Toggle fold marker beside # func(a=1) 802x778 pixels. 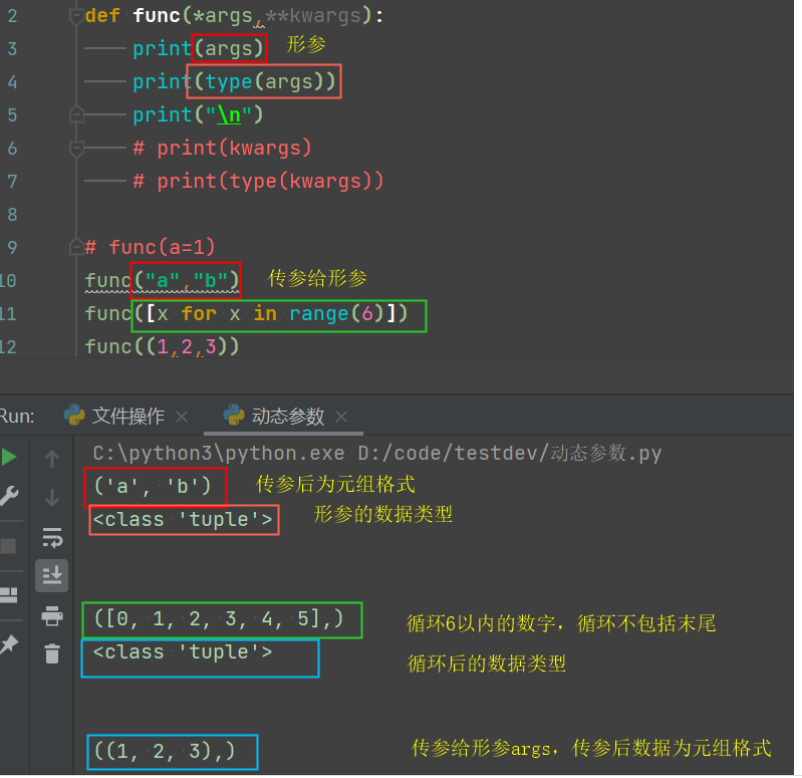76,247
